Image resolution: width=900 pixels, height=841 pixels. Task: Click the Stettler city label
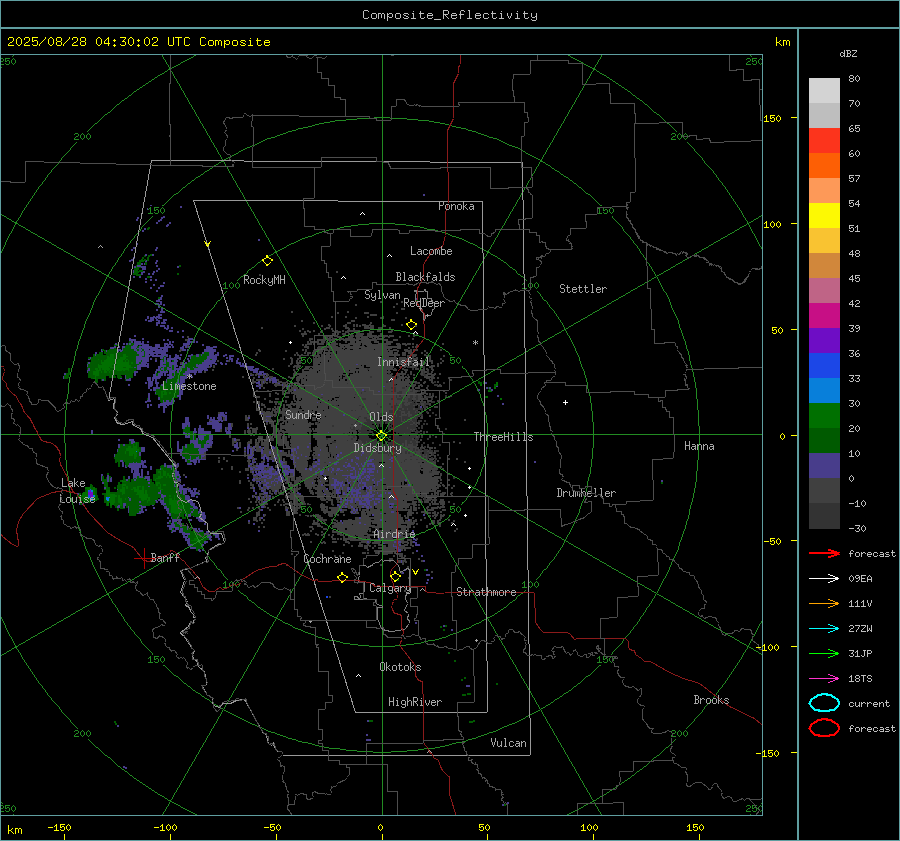click(583, 289)
